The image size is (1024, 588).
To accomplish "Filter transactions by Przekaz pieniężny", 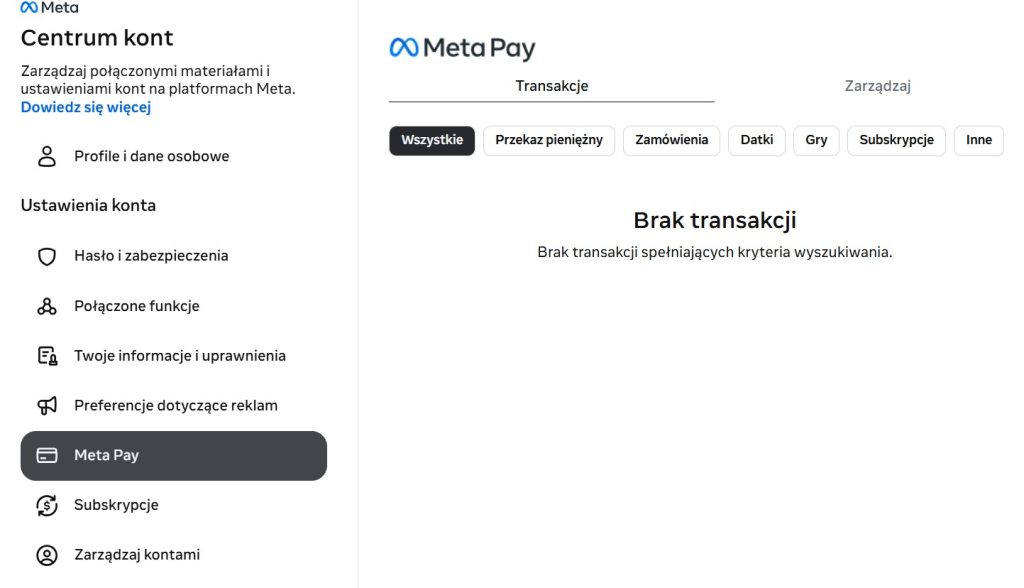I will coord(549,140).
